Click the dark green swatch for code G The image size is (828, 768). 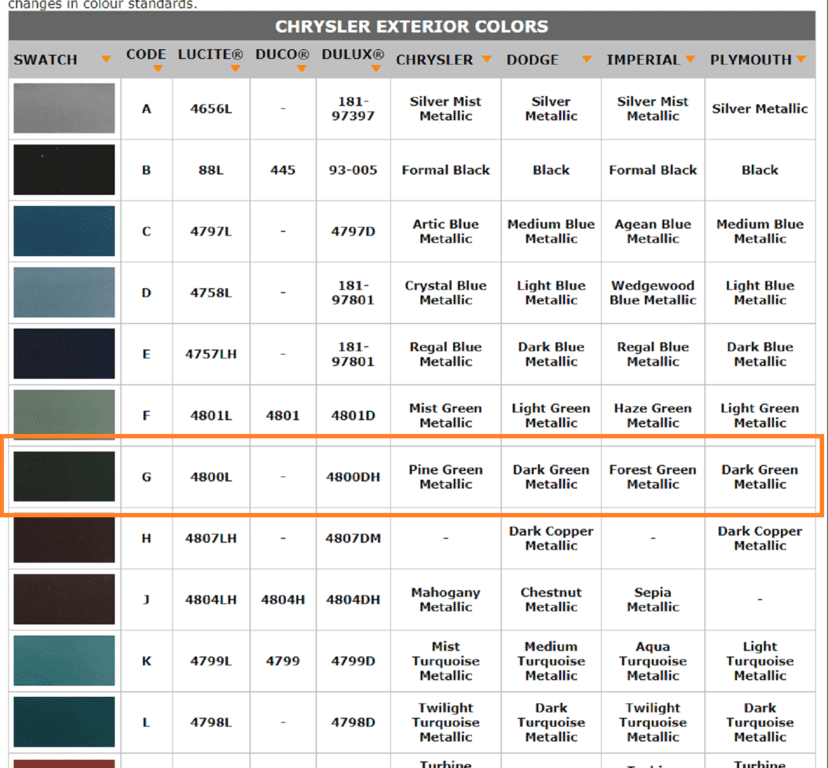click(x=64, y=477)
